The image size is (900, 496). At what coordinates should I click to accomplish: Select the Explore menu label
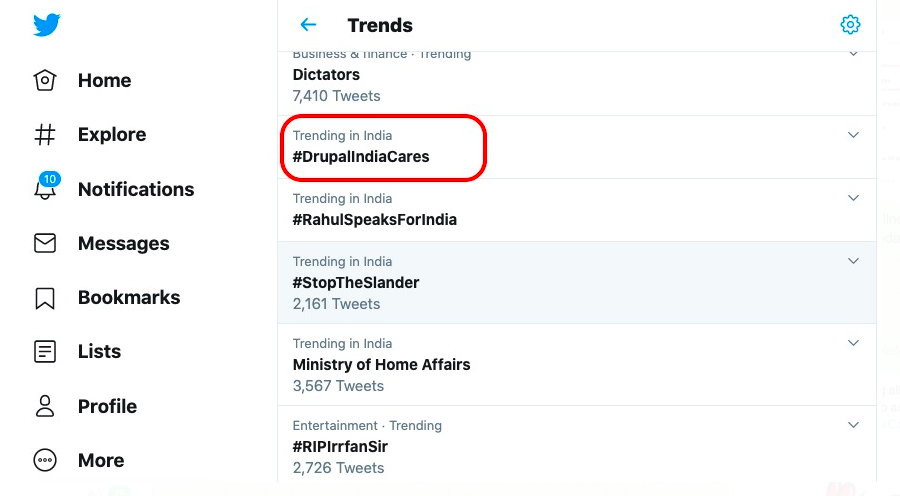point(112,135)
